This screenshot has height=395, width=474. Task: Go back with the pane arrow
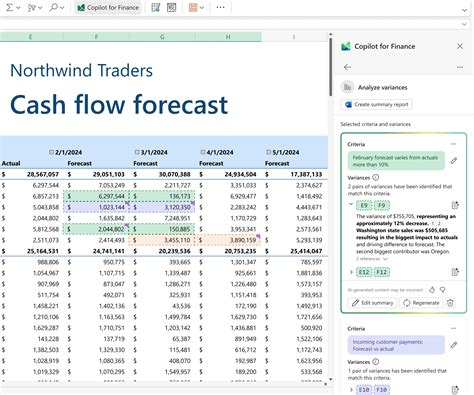347,67
